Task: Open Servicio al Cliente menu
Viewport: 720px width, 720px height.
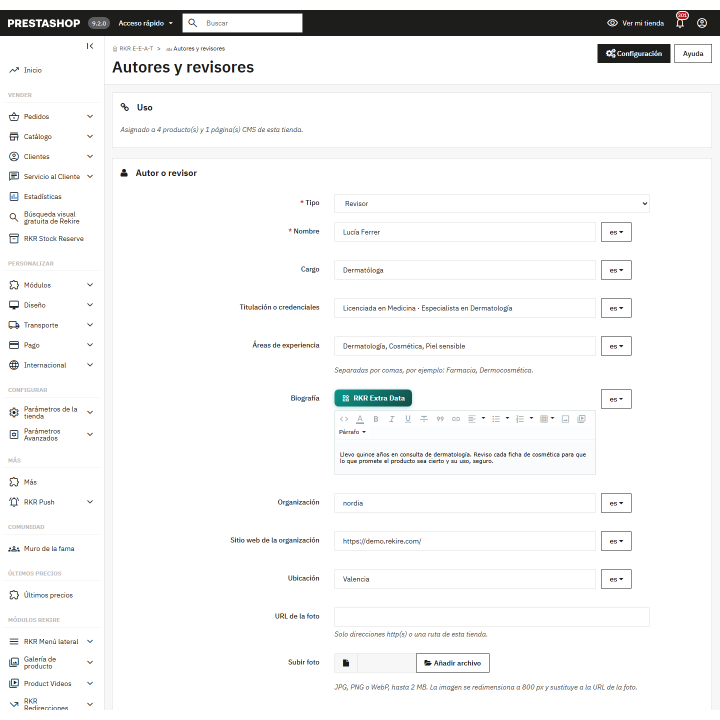Action: [x=51, y=176]
